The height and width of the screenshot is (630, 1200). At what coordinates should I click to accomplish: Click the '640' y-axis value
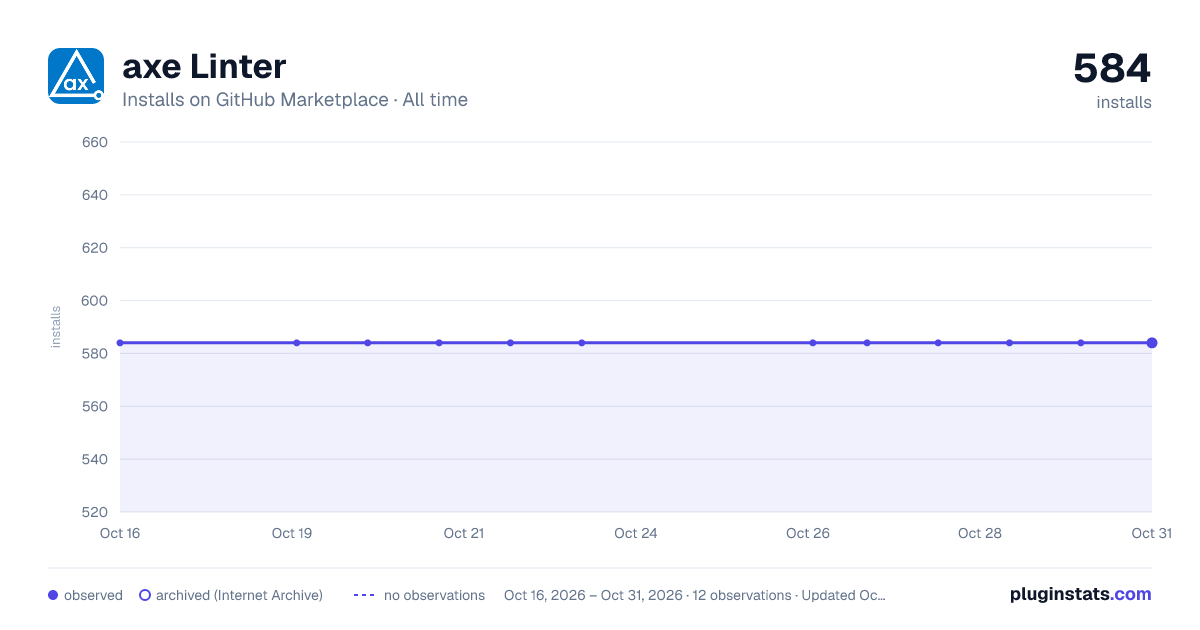click(x=95, y=195)
